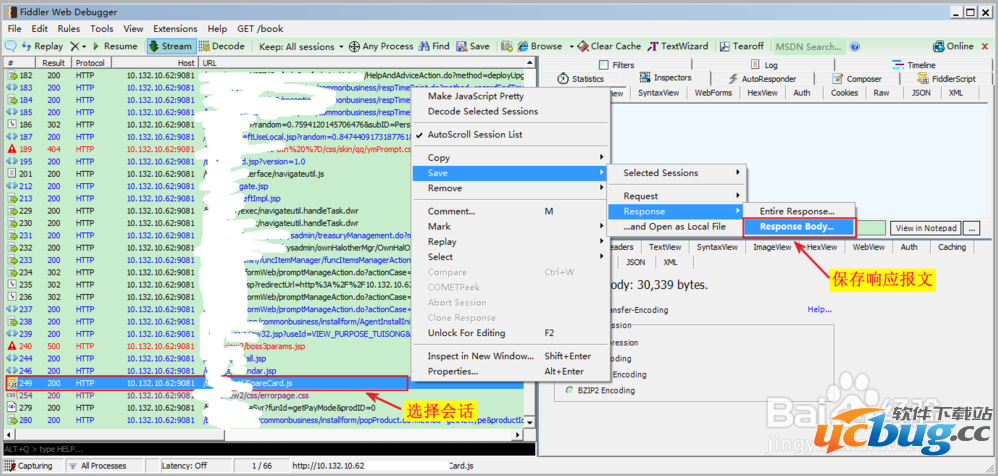
Task: Click the comment balloon toolbar icon
Action: [10, 46]
